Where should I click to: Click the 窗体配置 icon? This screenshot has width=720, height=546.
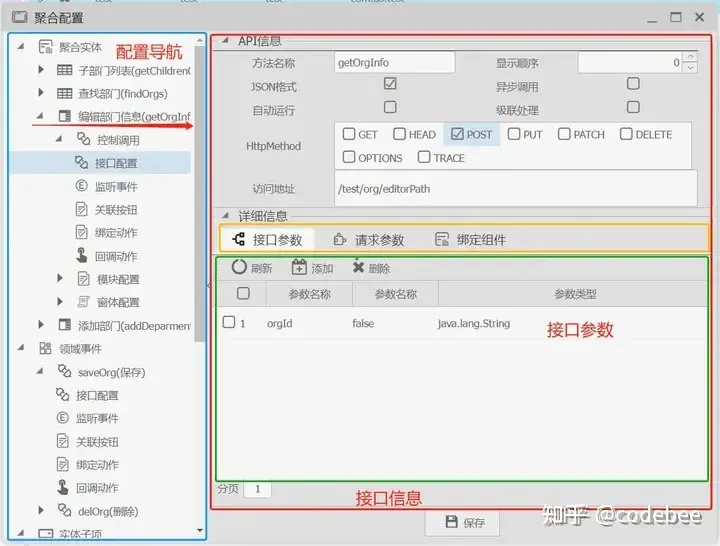click(84, 302)
